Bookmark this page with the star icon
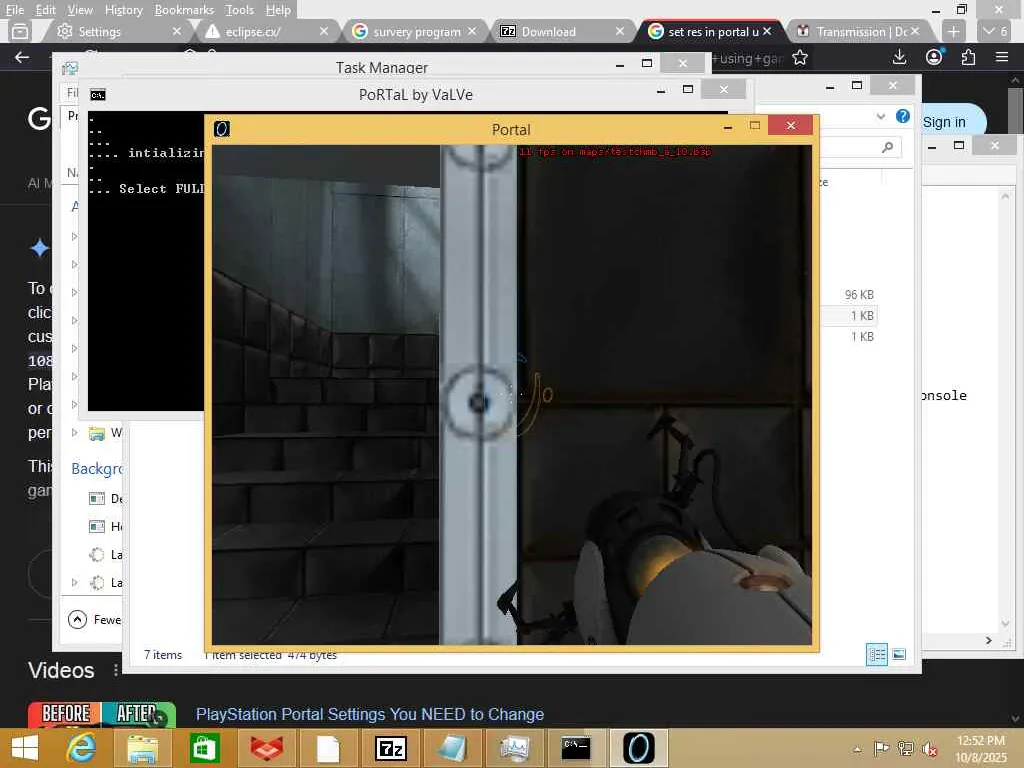 pyautogui.click(x=800, y=58)
